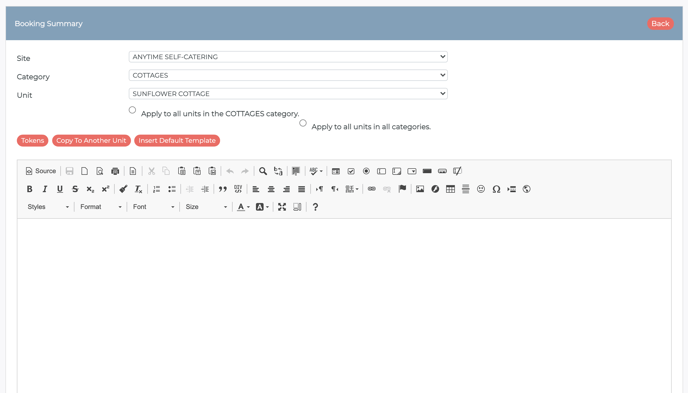Click the Paste icon

pos(182,171)
